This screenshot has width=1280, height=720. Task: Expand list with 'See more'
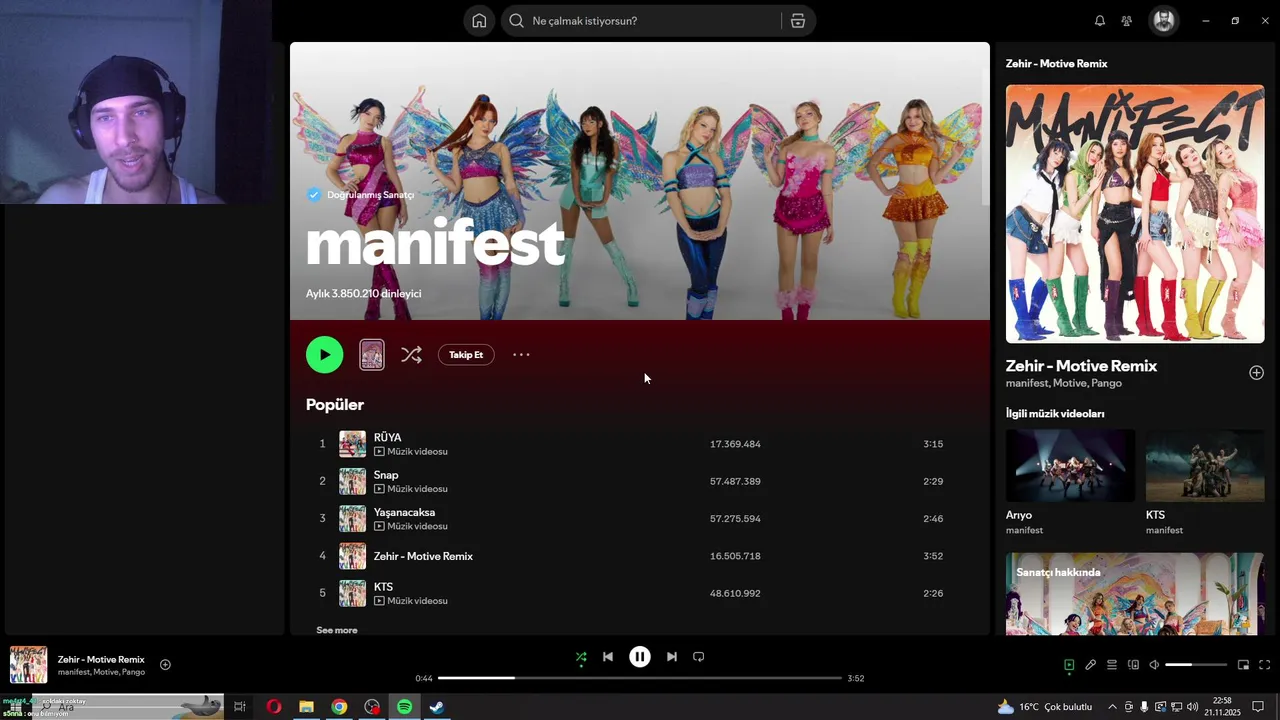[337, 630]
